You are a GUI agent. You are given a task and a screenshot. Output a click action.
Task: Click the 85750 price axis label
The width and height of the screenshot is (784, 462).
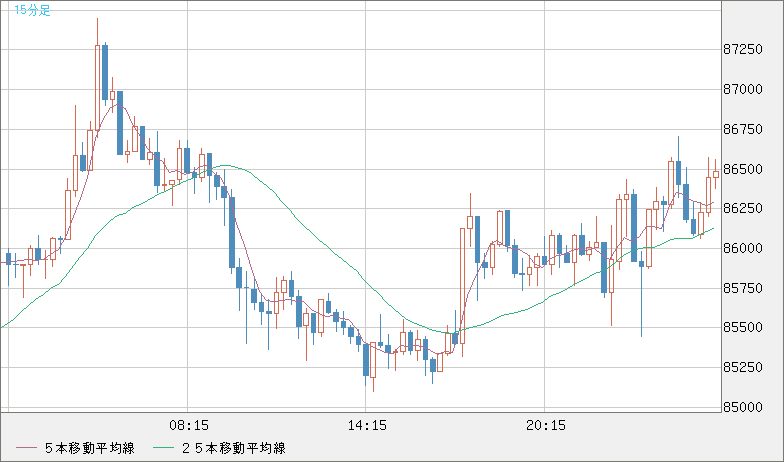[743, 288]
